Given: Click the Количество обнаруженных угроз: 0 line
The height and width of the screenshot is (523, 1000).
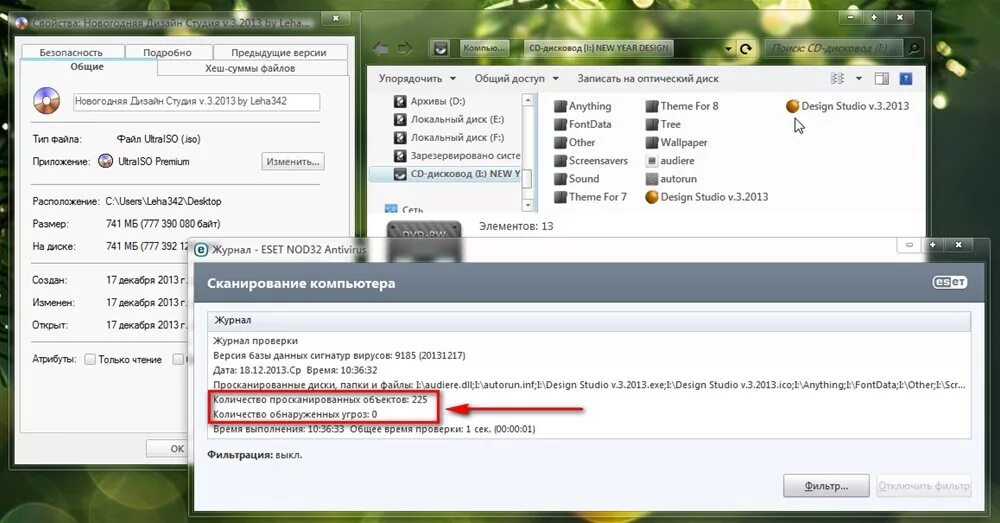Looking at the screenshot, I should pyautogui.click(x=295, y=414).
